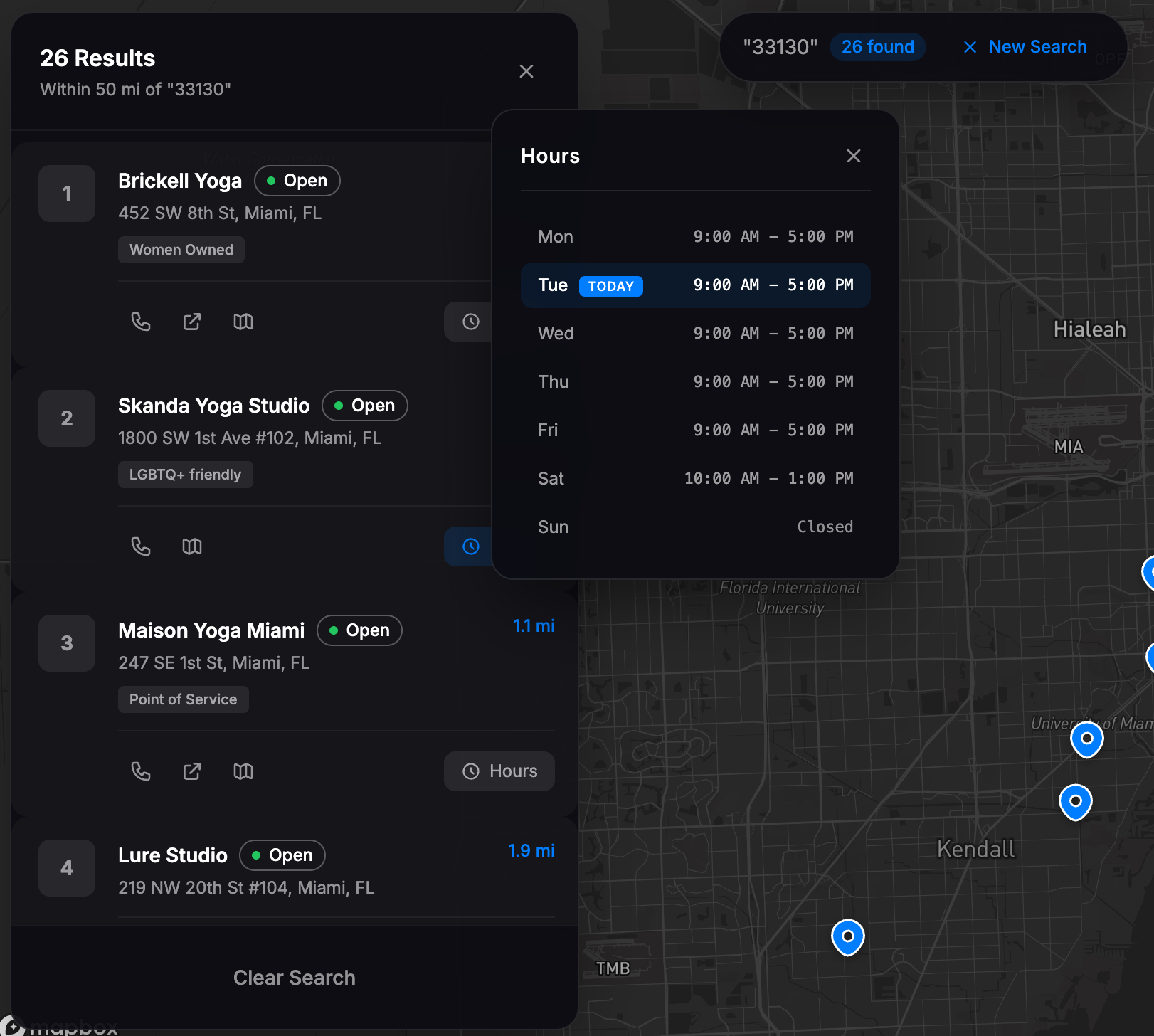1154x1036 pixels.
Task: Open Brickell Yoga website external link icon
Action: point(192,322)
